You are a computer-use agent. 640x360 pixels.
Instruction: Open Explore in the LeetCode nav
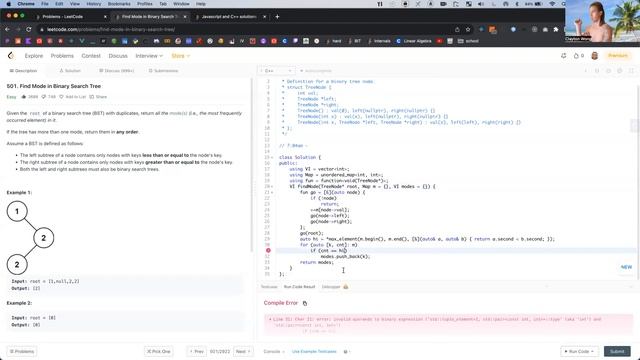tap(33, 56)
